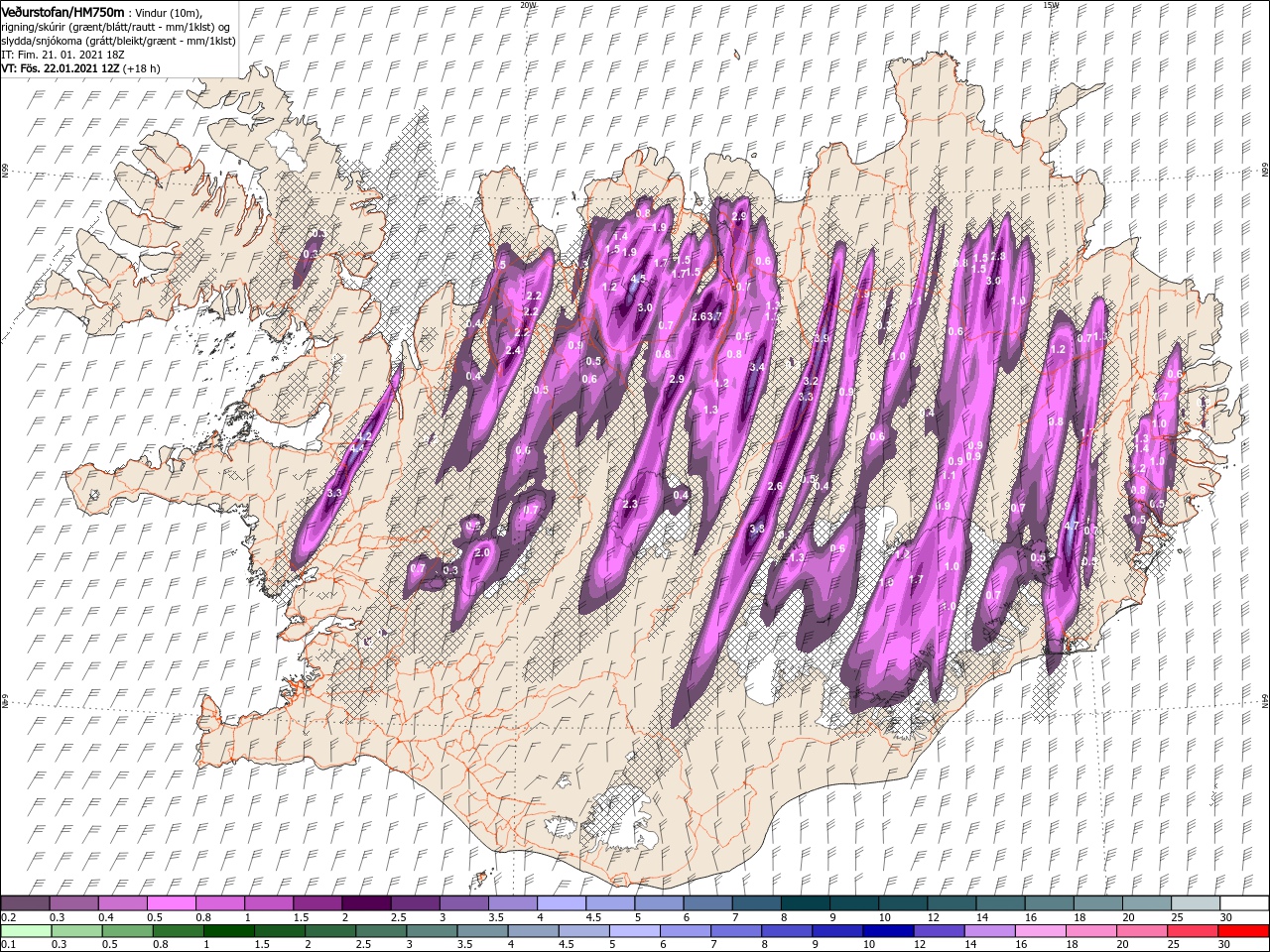1270x952 pixels.
Task: Click the 'rigning/skúrir' legend description line
Action: (113, 27)
